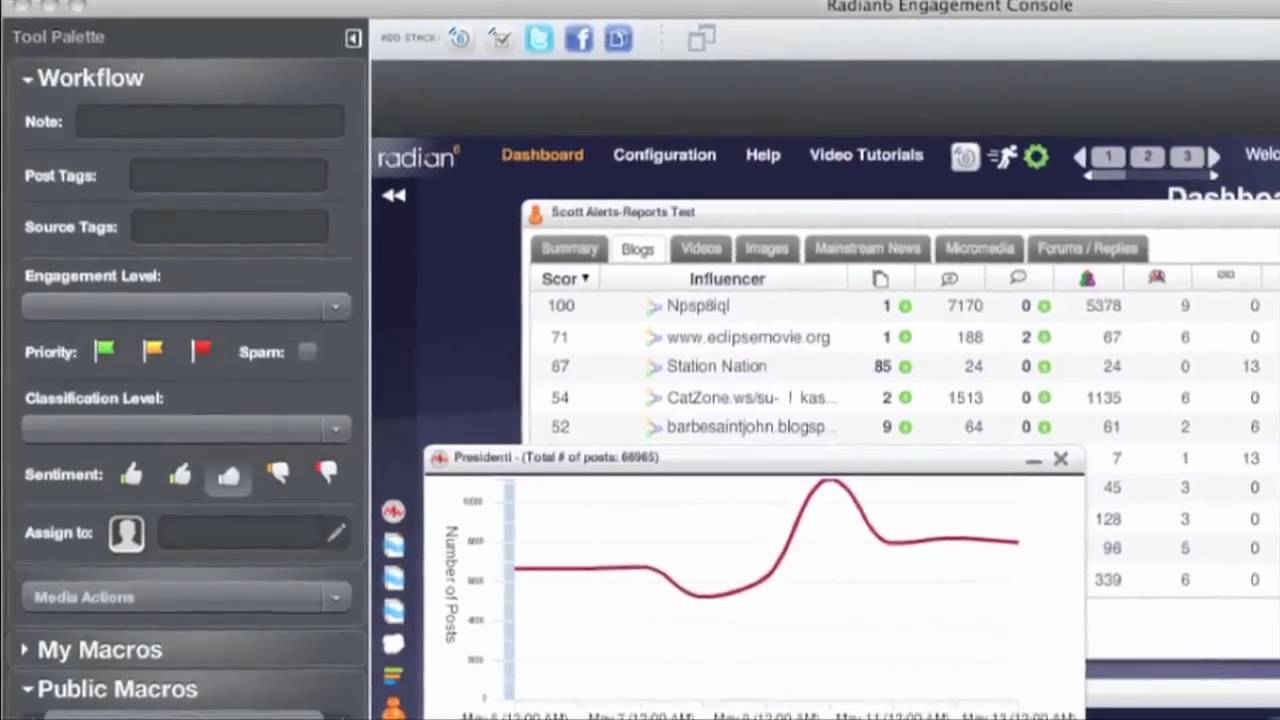Set priority to yellow flag
The height and width of the screenshot is (720, 1280).
coord(153,350)
